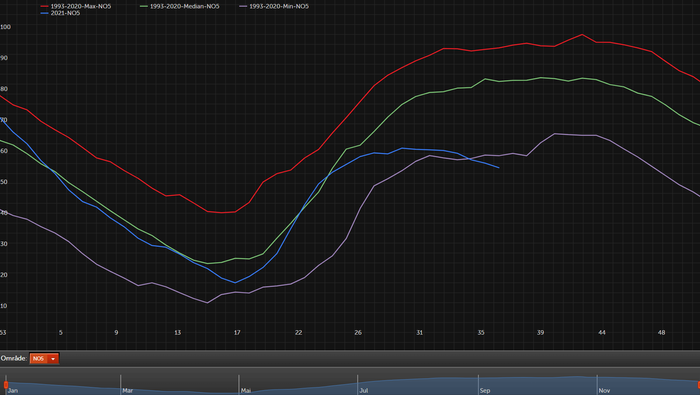The width and height of the screenshot is (700, 395).
Task: Open the Område NO5 dropdown
Action: pyautogui.click(x=44, y=358)
